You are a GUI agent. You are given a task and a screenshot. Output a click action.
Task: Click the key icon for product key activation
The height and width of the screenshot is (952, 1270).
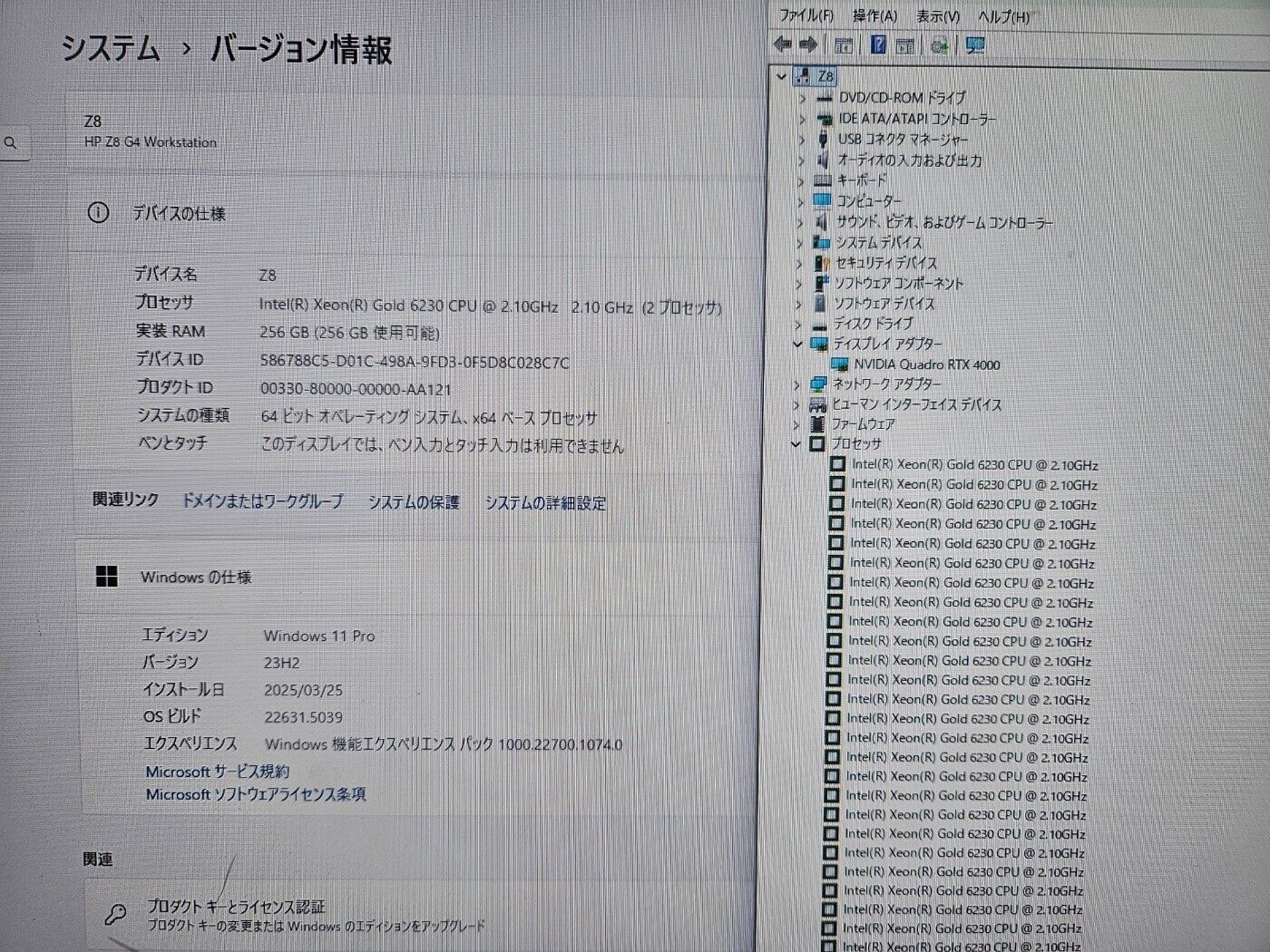click(115, 914)
